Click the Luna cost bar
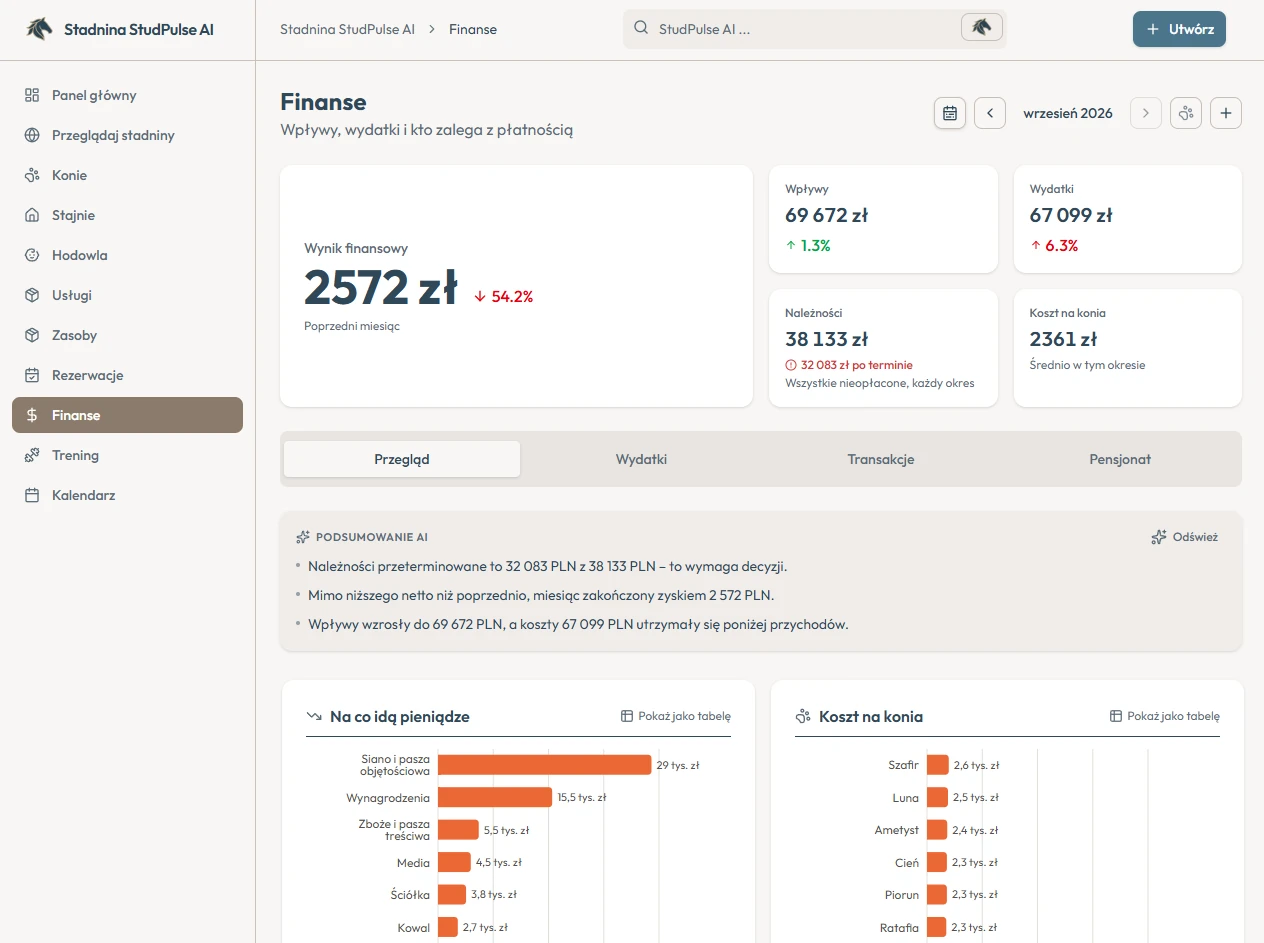This screenshot has height=943, width=1264. click(938, 797)
